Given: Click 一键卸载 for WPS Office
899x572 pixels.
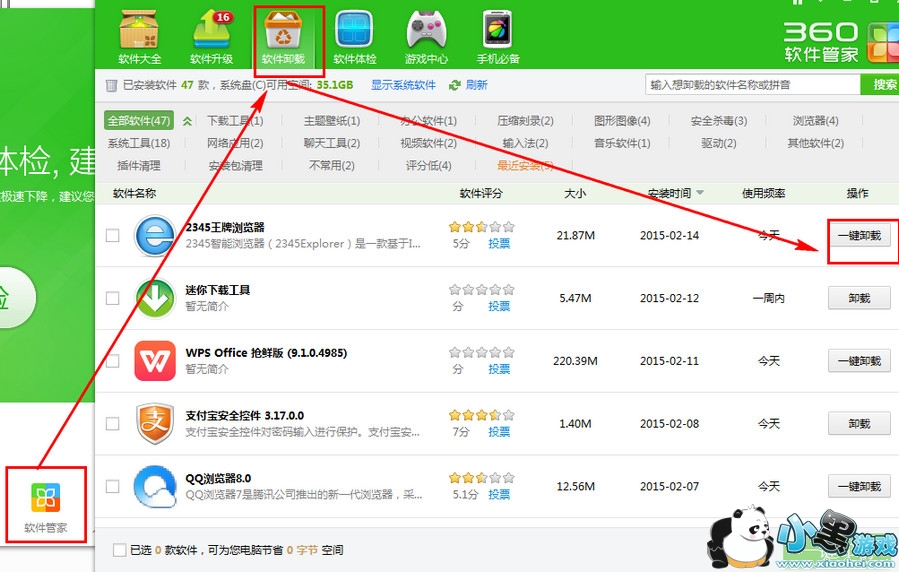Looking at the screenshot, I should coord(859,361).
